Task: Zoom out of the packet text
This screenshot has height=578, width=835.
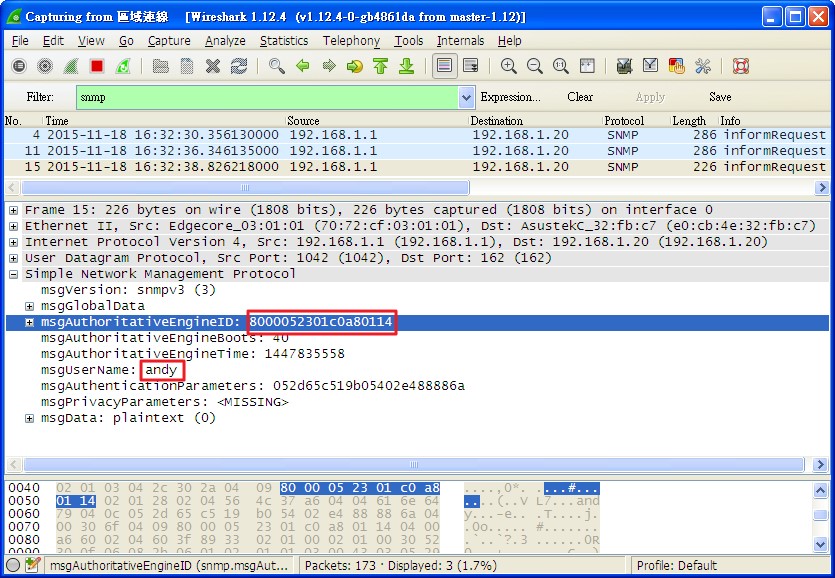Action: coord(534,66)
